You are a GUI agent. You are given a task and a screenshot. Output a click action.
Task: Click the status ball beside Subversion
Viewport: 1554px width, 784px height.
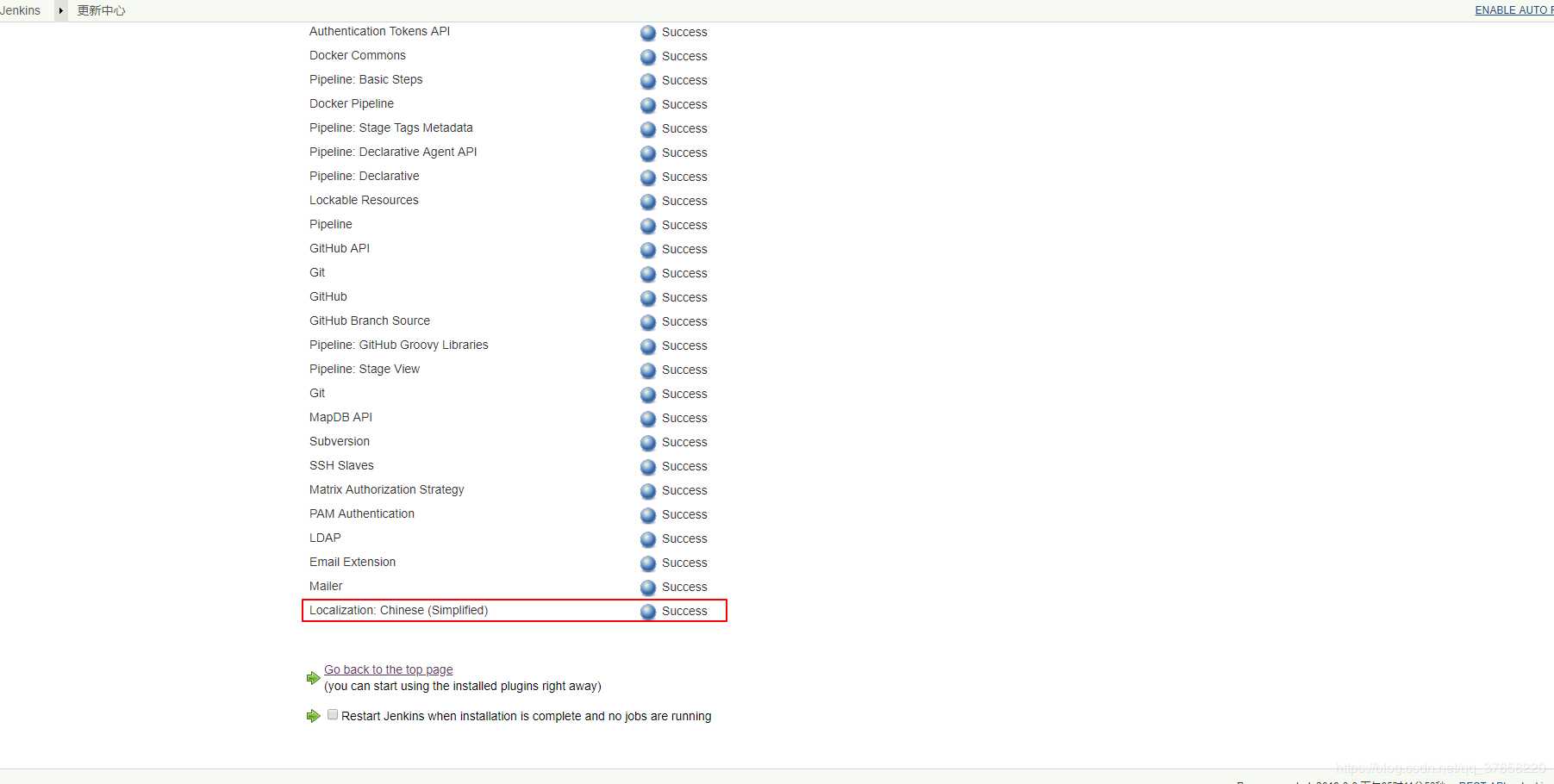[x=648, y=443]
